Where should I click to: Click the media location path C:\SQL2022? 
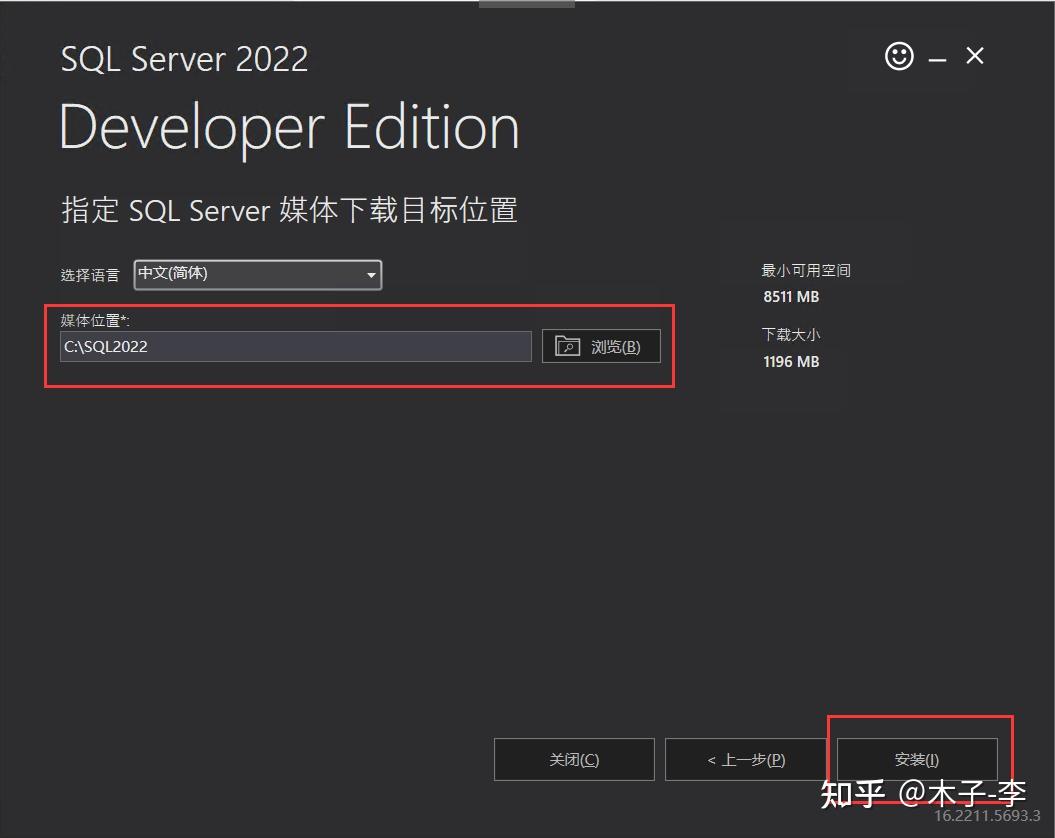click(295, 346)
